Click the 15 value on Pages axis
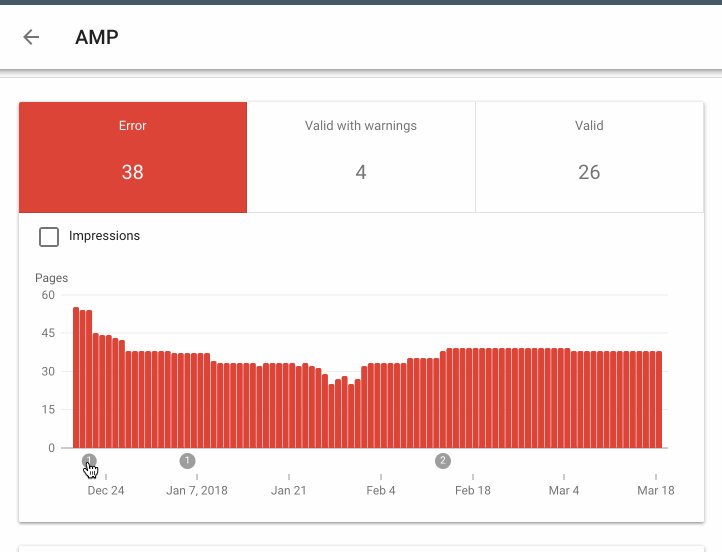This screenshot has height=552, width=722. [x=48, y=409]
